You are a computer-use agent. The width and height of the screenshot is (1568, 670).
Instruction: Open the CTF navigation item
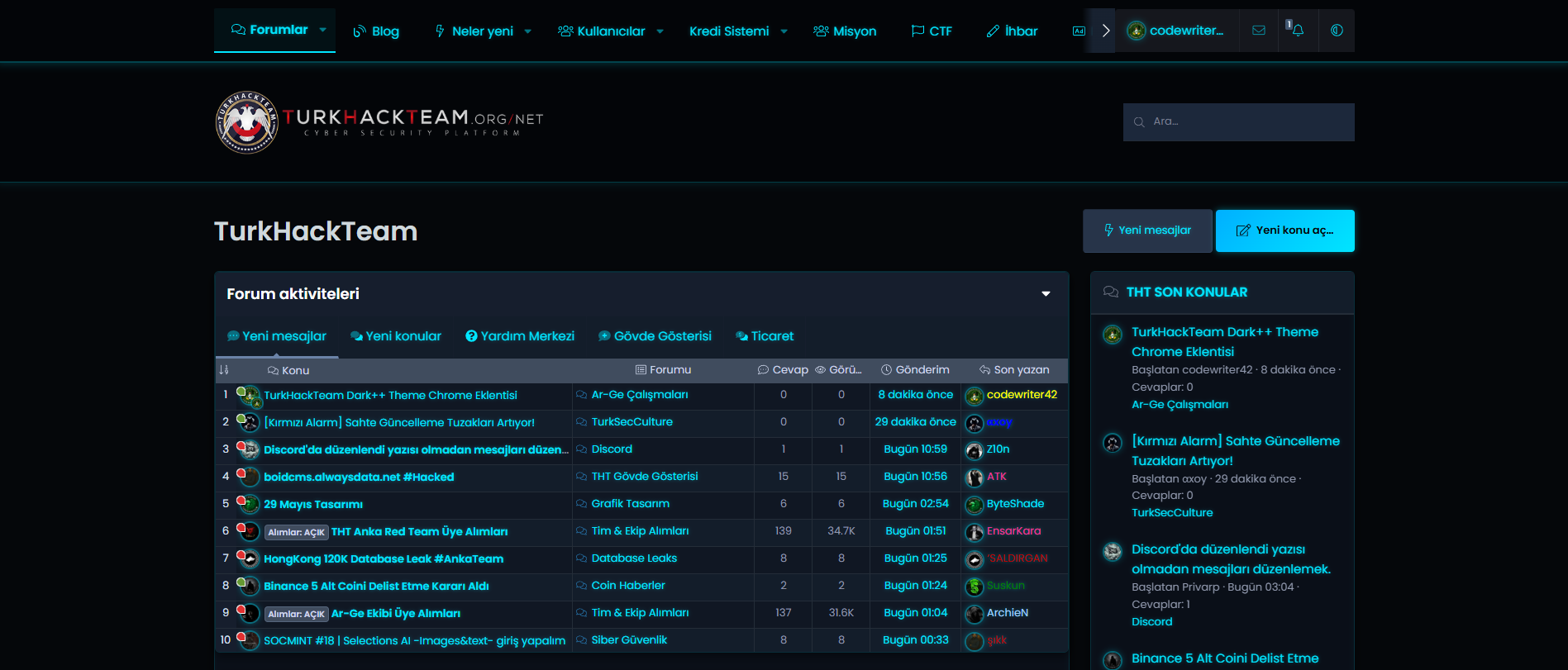pyautogui.click(x=932, y=31)
